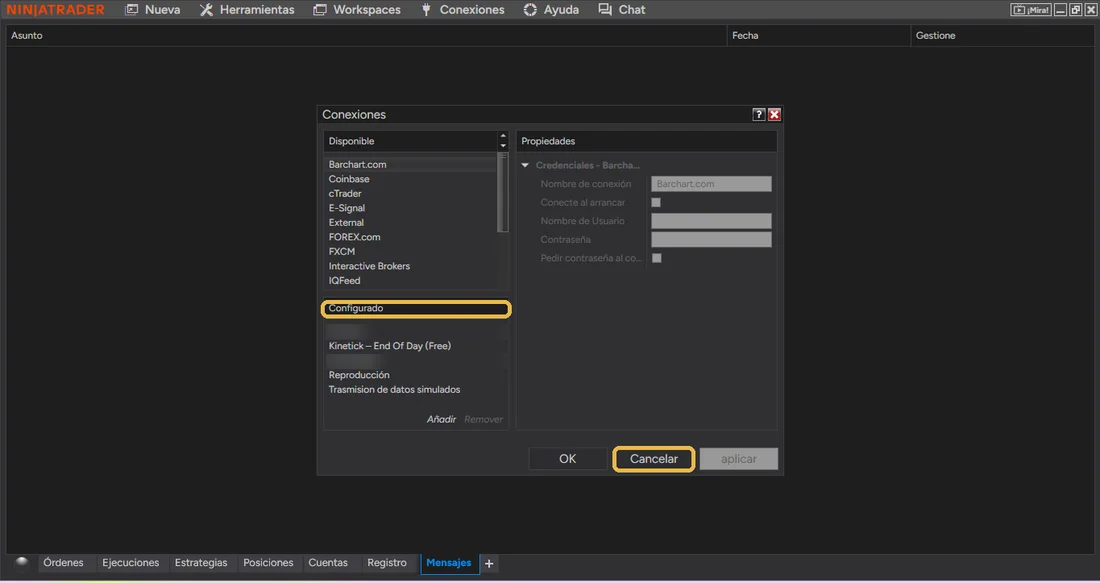1100x583 pixels.
Task: Sort by the Fecha column header
Action: point(819,35)
